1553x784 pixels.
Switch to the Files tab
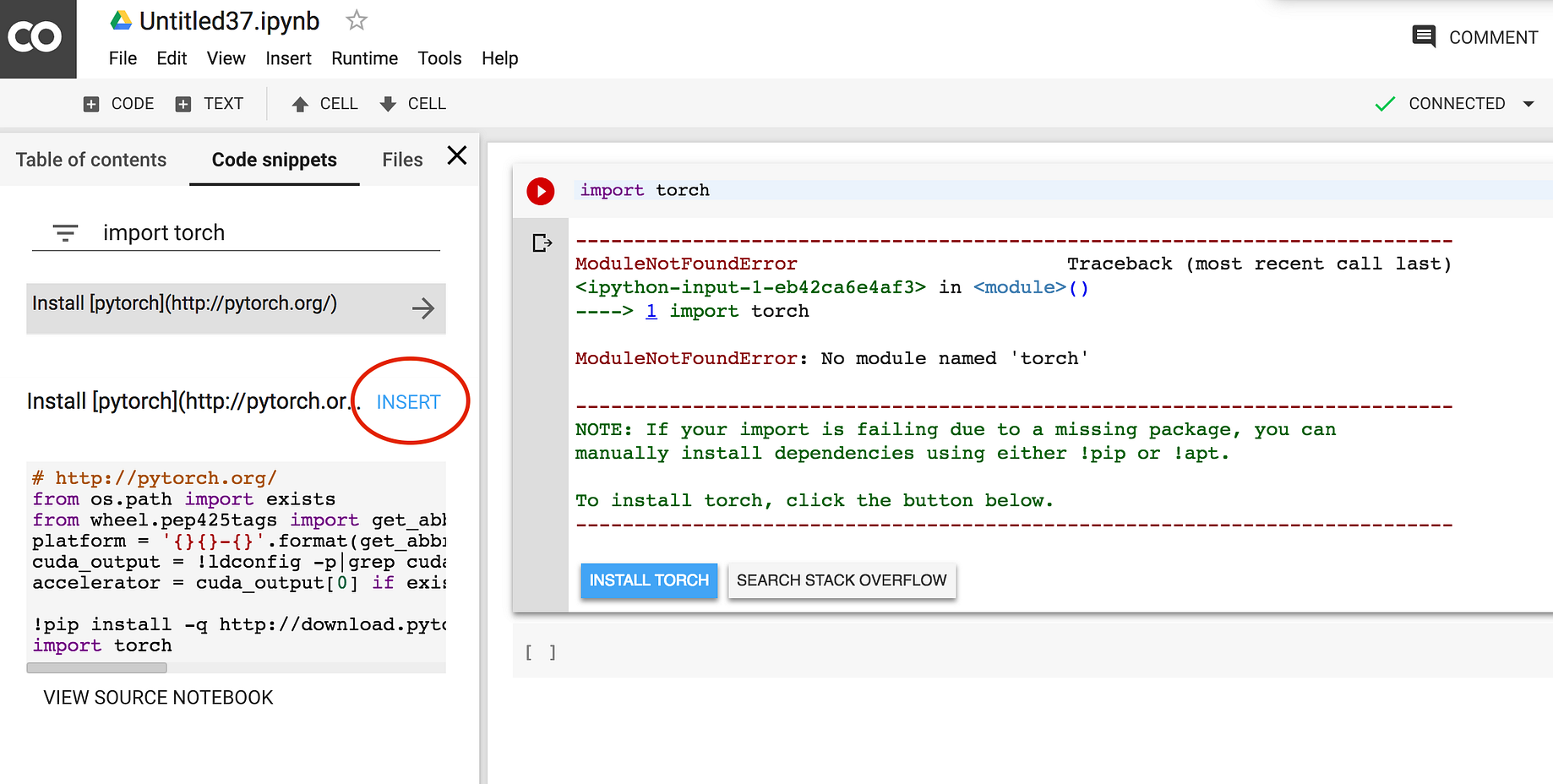(401, 159)
